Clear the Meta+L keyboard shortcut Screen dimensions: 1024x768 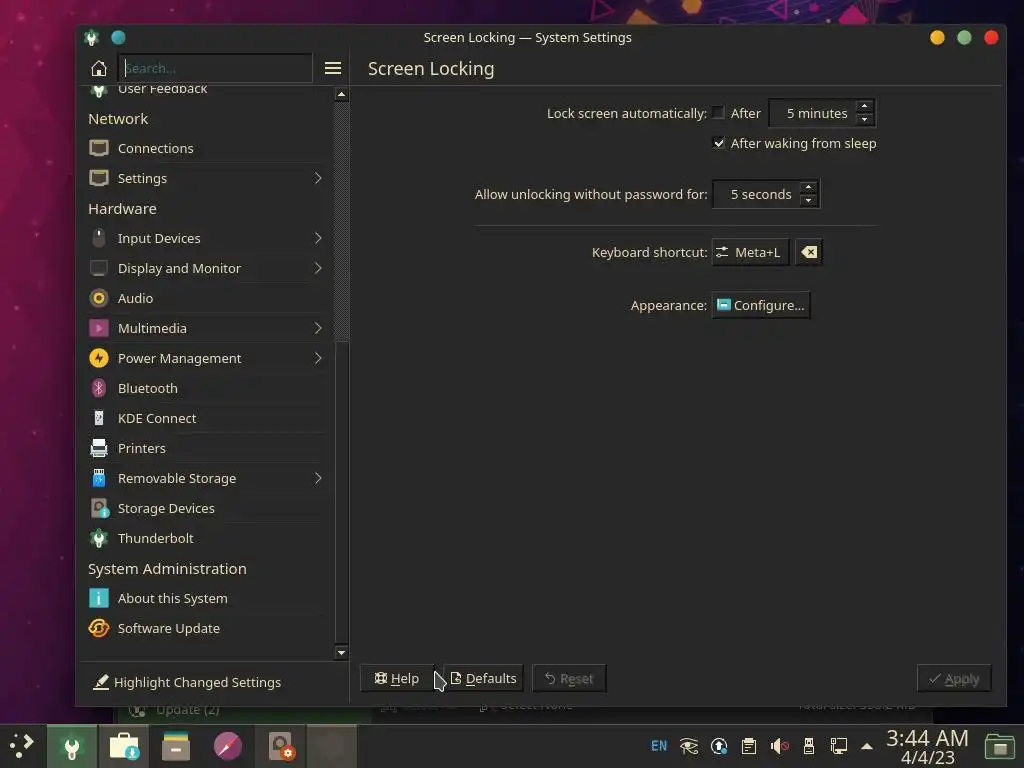click(809, 252)
